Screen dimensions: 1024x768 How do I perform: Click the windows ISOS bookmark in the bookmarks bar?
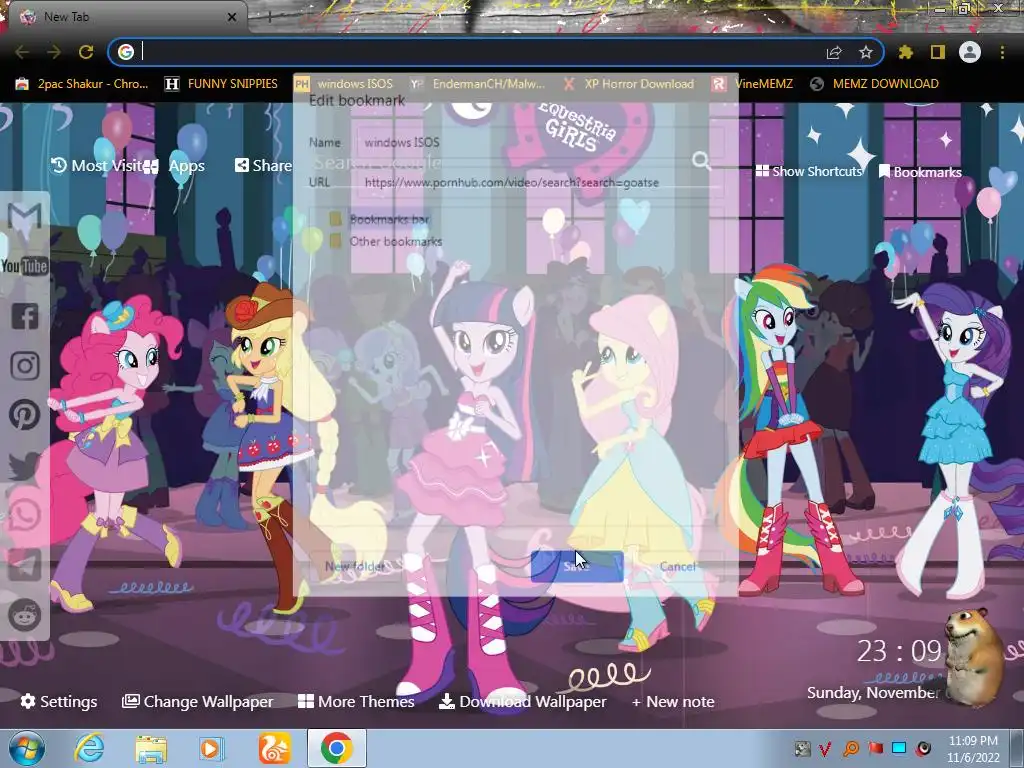point(344,84)
